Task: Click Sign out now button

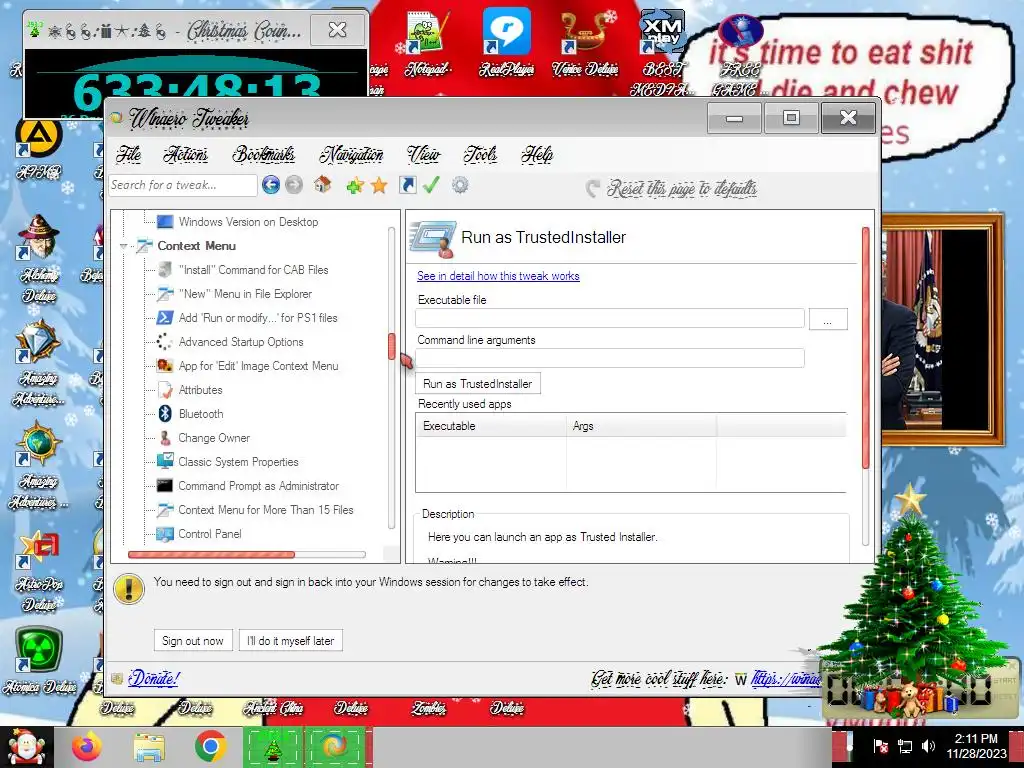Action: (193, 641)
